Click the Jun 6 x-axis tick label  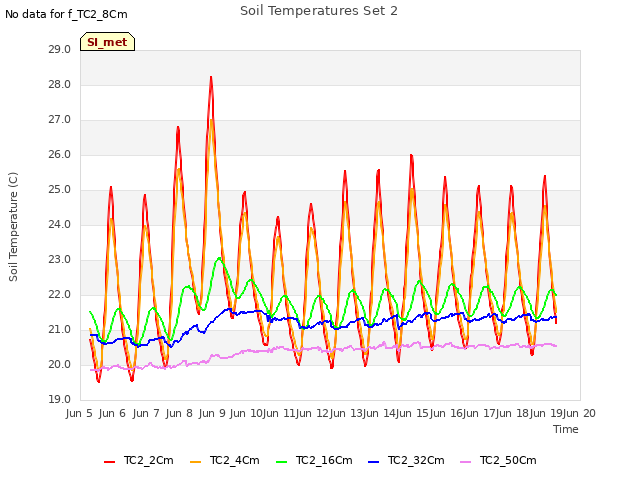(112, 413)
